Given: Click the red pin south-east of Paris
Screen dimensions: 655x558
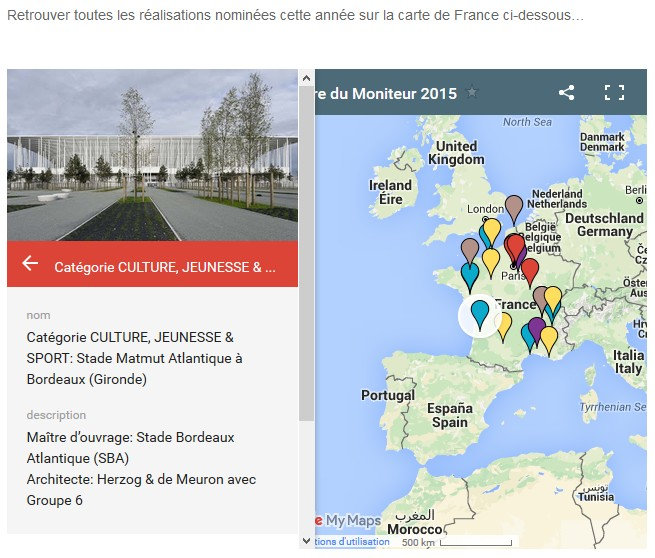Looking at the screenshot, I should [530, 272].
